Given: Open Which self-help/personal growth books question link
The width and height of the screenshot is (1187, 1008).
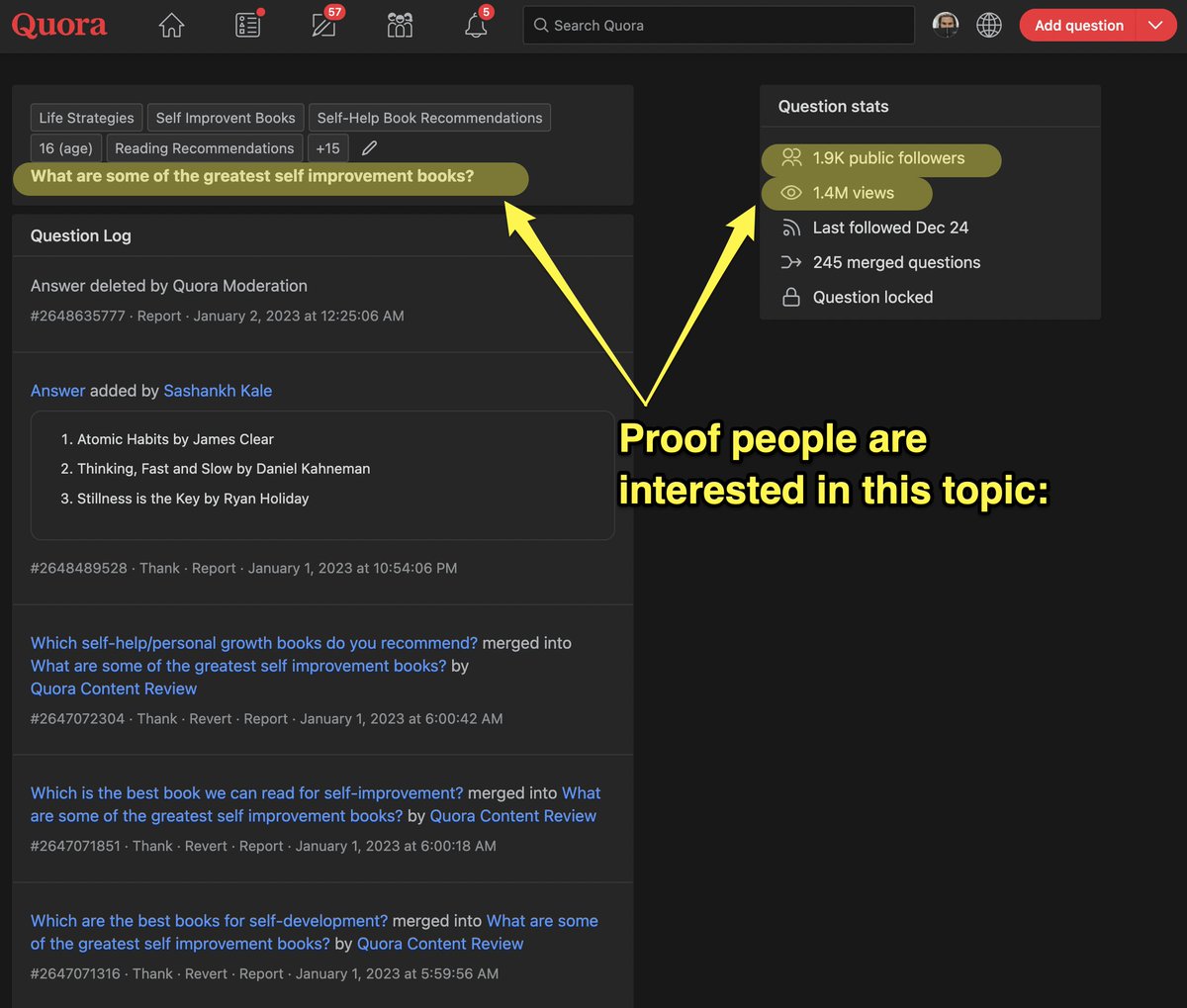Looking at the screenshot, I should [254, 643].
